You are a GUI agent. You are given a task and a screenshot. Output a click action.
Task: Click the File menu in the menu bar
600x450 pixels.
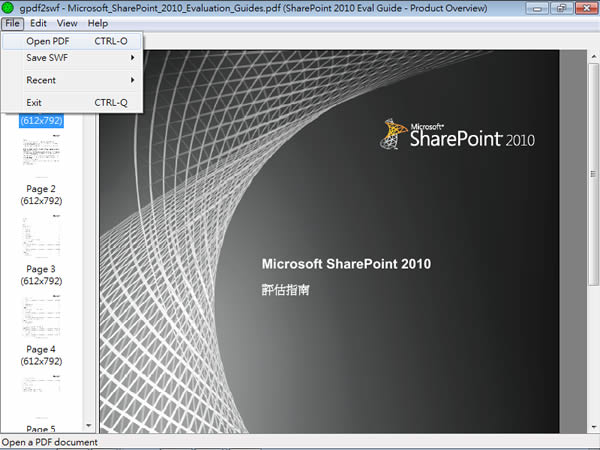pyautogui.click(x=12, y=23)
